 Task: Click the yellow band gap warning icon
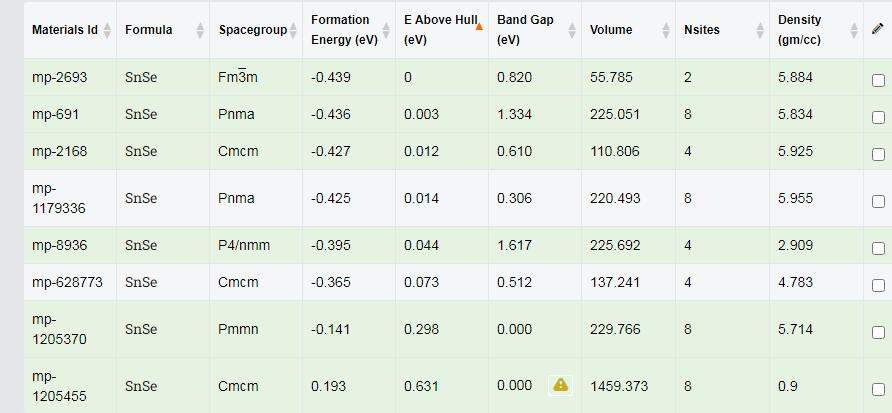click(x=560, y=385)
